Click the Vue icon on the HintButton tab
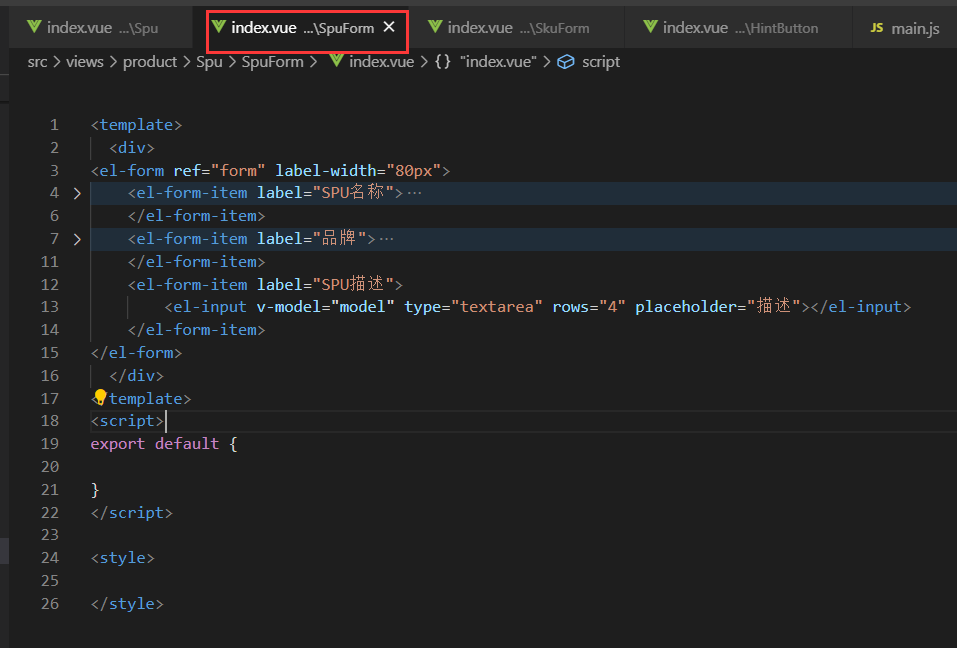This screenshot has height=648, width=957. click(650, 27)
